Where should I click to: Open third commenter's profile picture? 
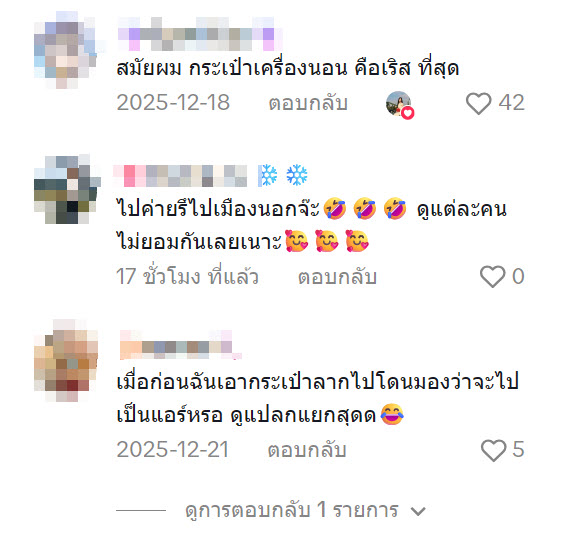click(x=66, y=360)
